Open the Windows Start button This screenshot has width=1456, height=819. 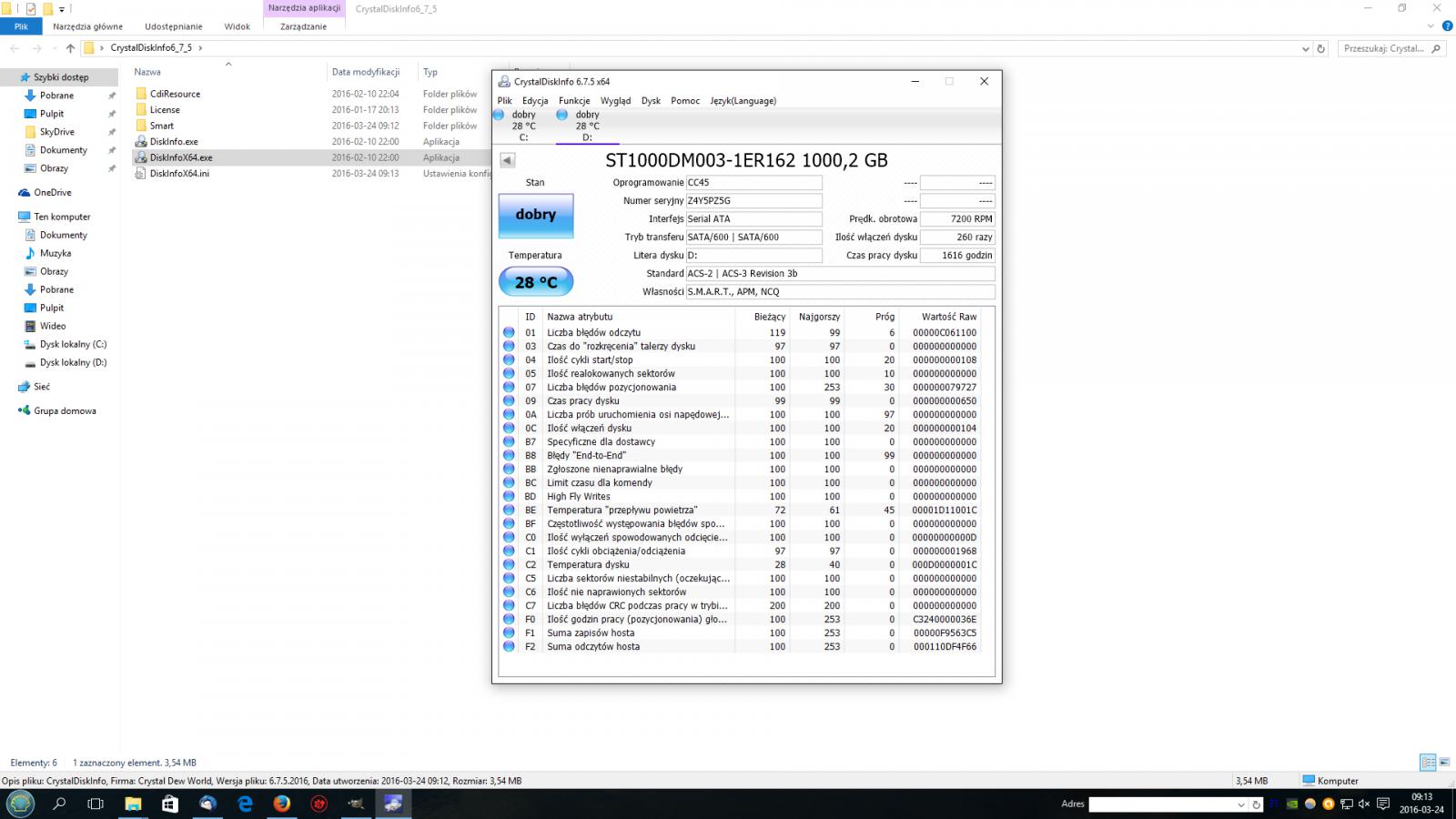pyautogui.click(x=20, y=804)
